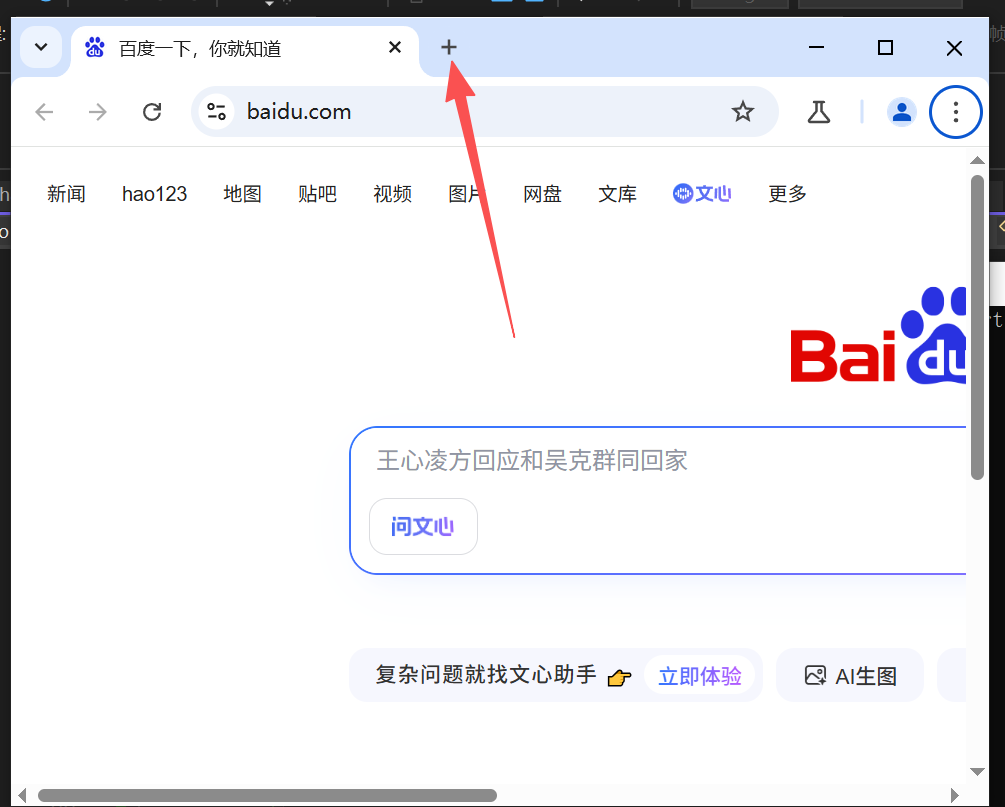This screenshot has height=807, width=1005.
Task: Click 复杂问题就找文心助手 text
Action: coord(486,675)
